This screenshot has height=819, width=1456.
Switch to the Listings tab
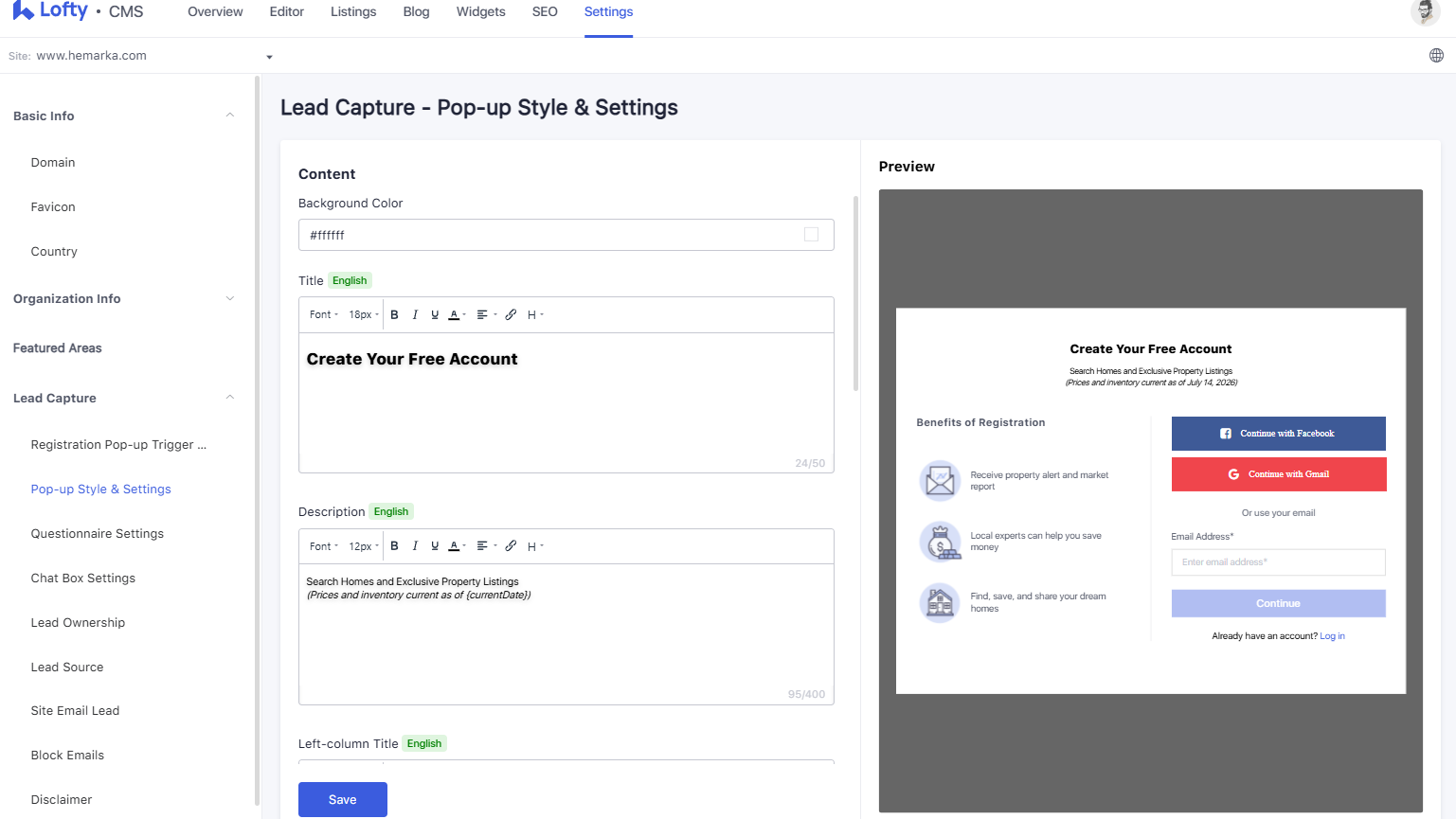pos(353,12)
